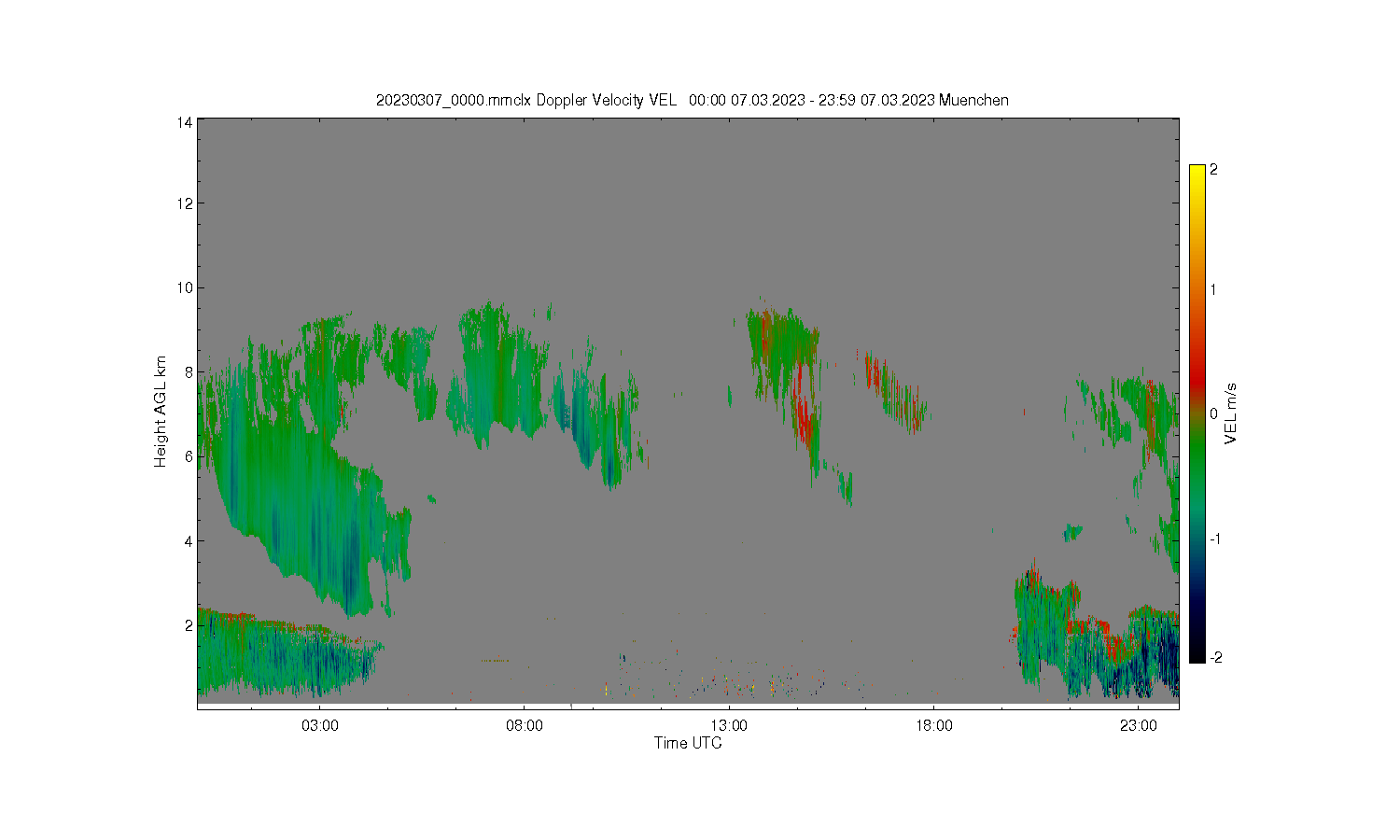Viewport: 1400px width, 840px height.
Task: Click the 03:00 time tick label
Action: click(x=320, y=726)
